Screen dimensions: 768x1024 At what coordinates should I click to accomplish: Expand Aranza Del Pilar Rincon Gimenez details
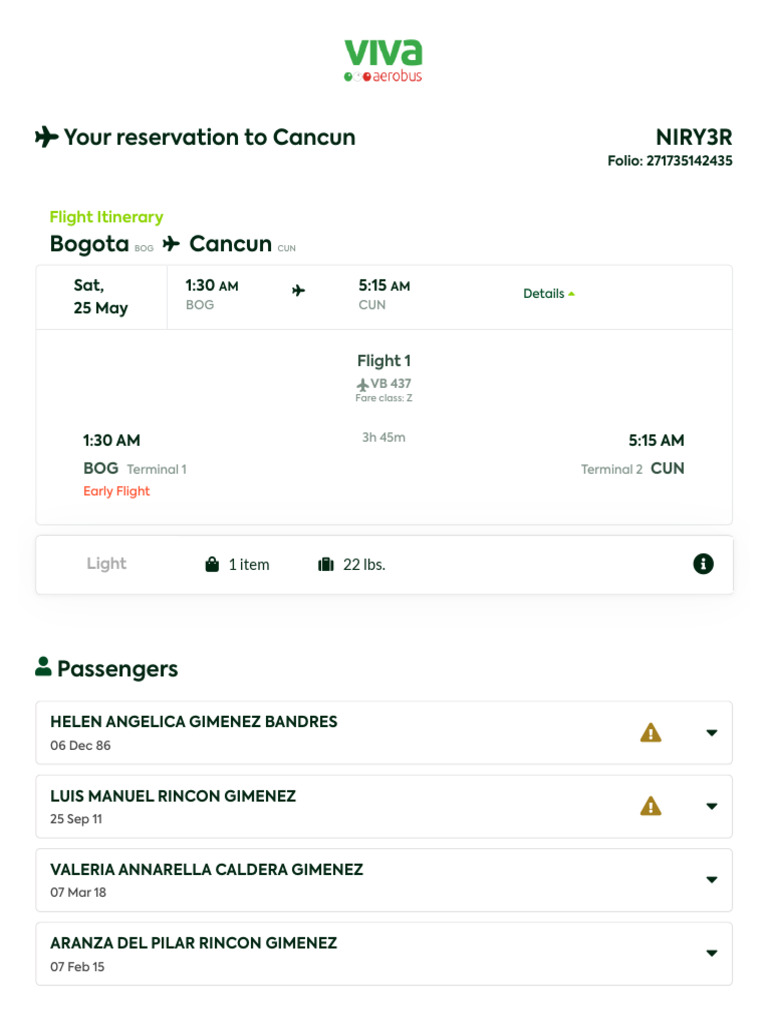[x=711, y=953]
